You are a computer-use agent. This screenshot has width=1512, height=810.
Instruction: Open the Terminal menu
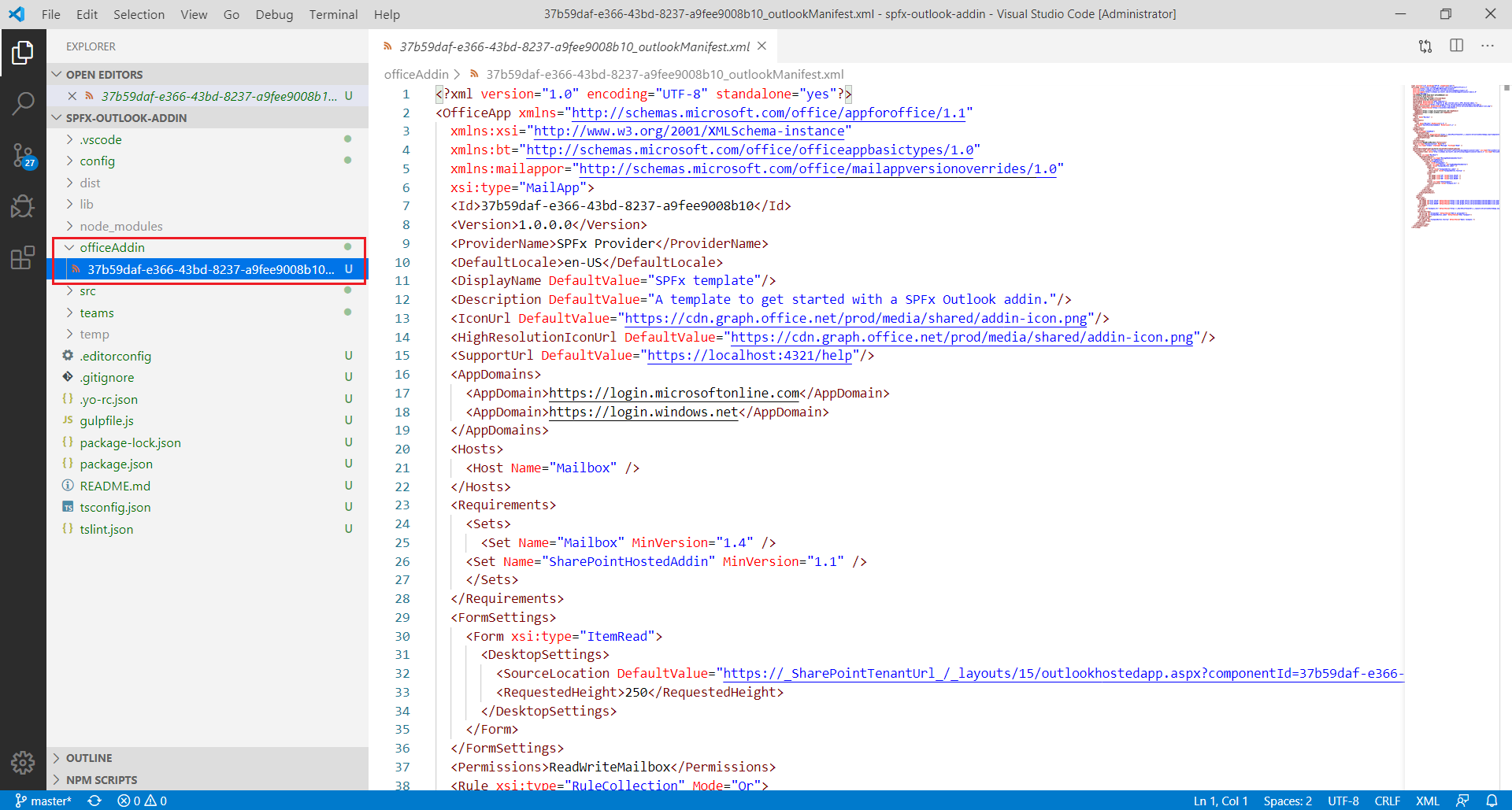(333, 14)
